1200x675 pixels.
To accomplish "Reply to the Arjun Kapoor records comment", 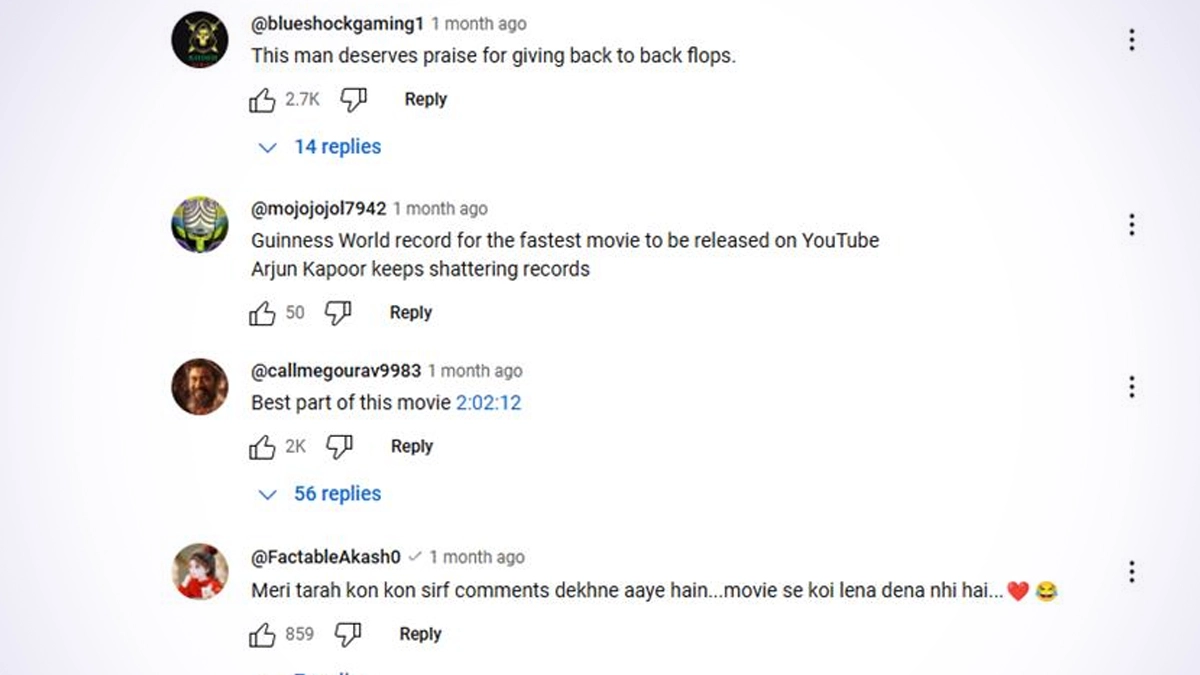I will [410, 312].
